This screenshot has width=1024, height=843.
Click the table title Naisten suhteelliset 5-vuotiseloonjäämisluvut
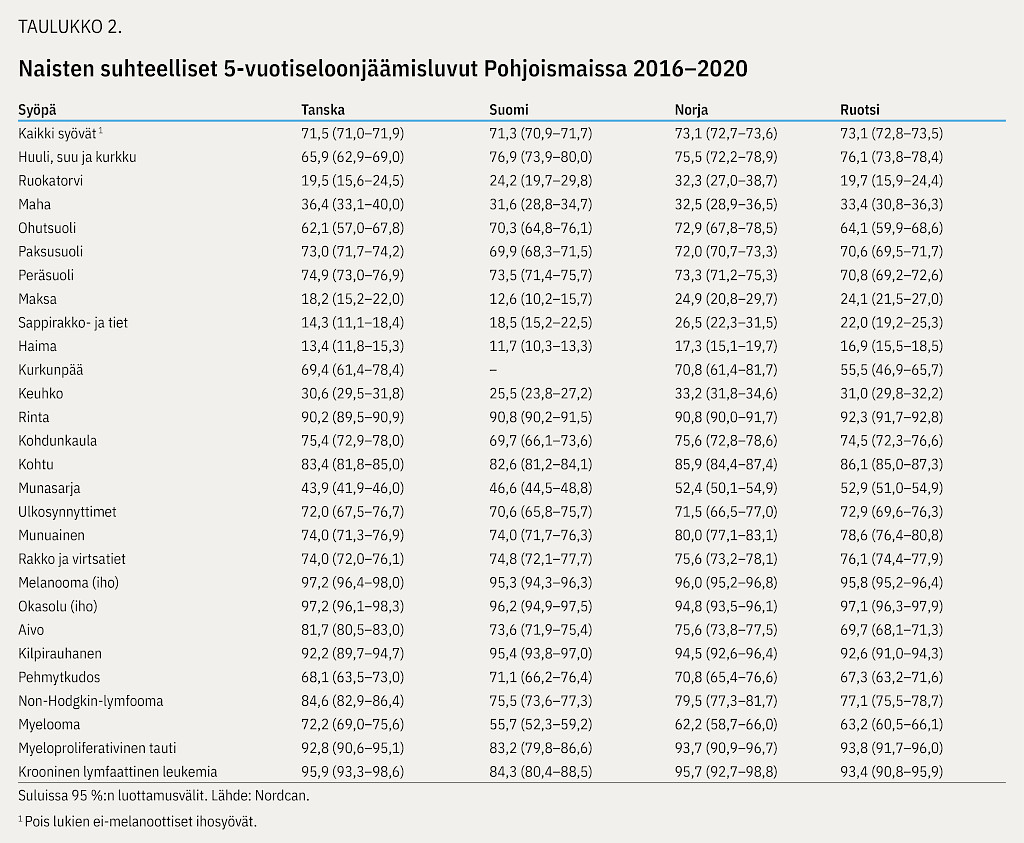pyautogui.click(x=382, y=70)
